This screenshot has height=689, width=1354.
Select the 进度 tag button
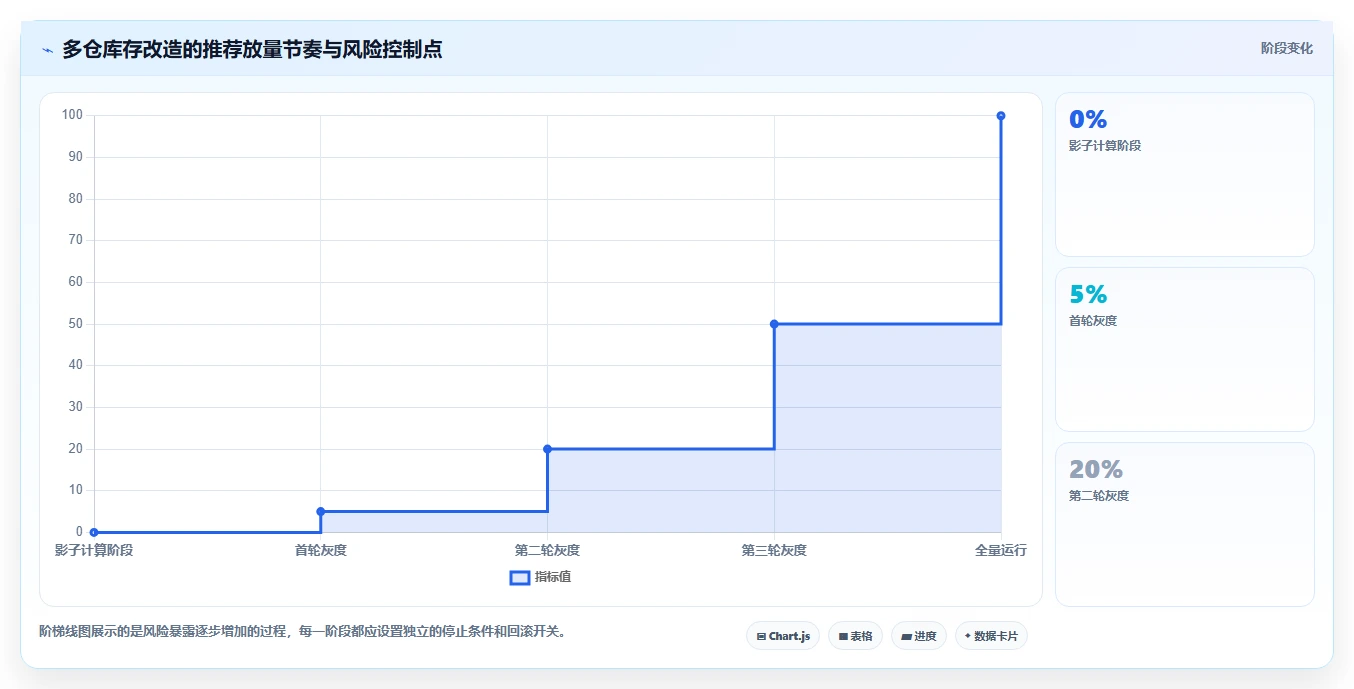point(918,636)
